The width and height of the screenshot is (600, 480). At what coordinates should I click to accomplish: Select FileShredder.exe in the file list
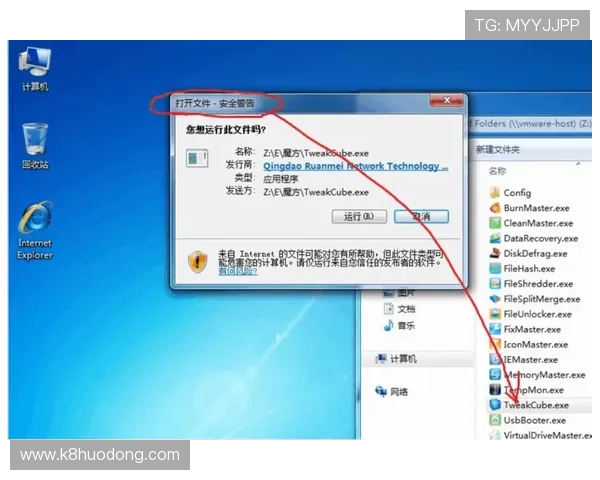[x=537, y=284]
